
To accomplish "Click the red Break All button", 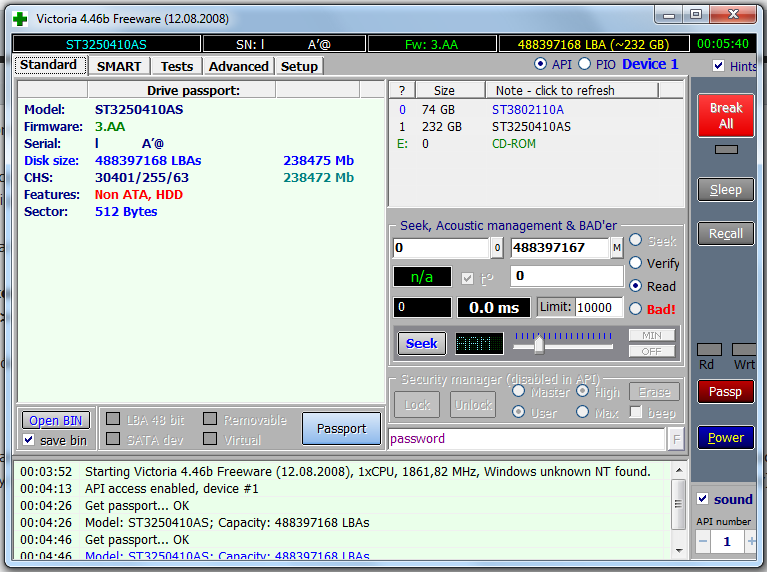I will (726, 115).
